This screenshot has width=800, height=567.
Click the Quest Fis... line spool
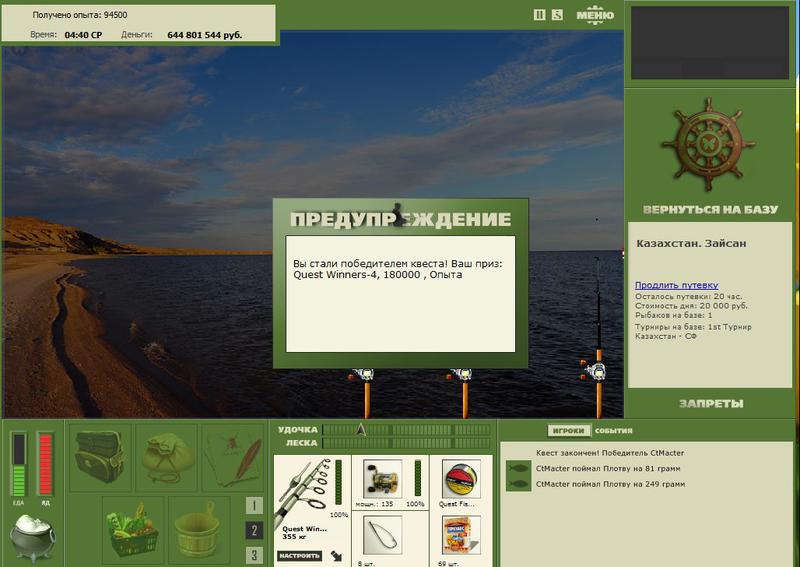[x=461, y=479]
